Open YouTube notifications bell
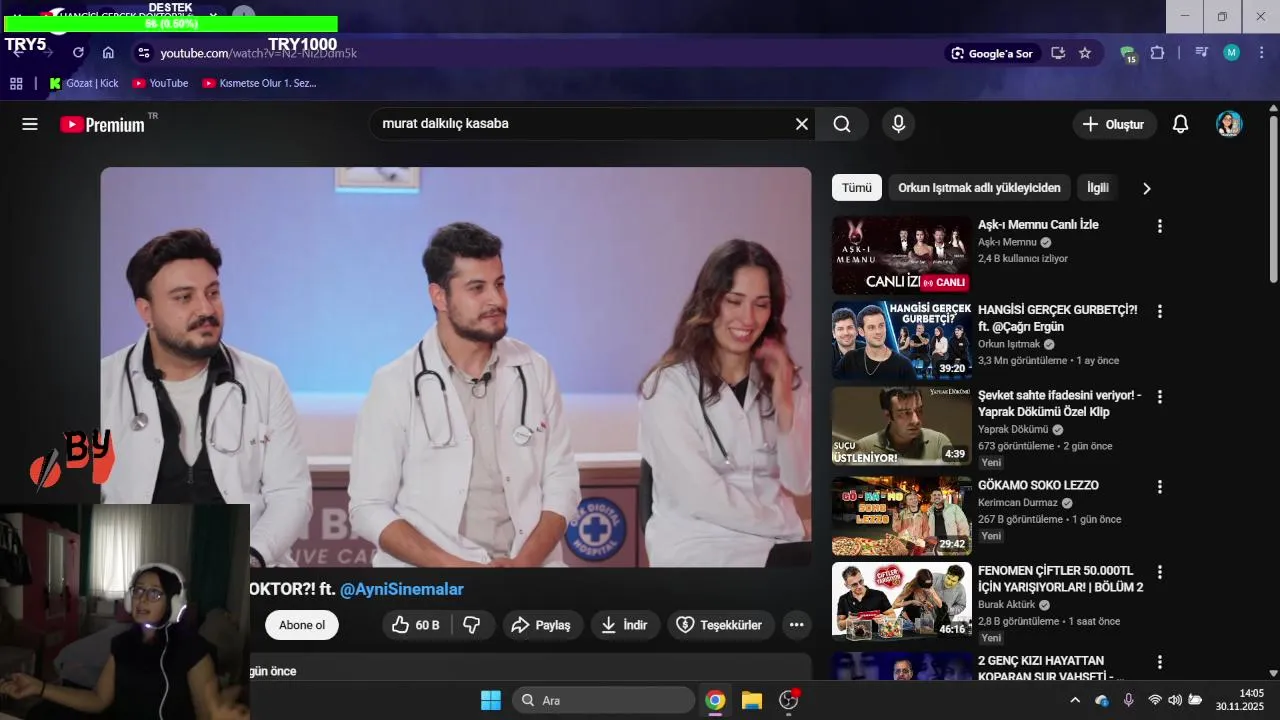 click(x=1180, y=124)
